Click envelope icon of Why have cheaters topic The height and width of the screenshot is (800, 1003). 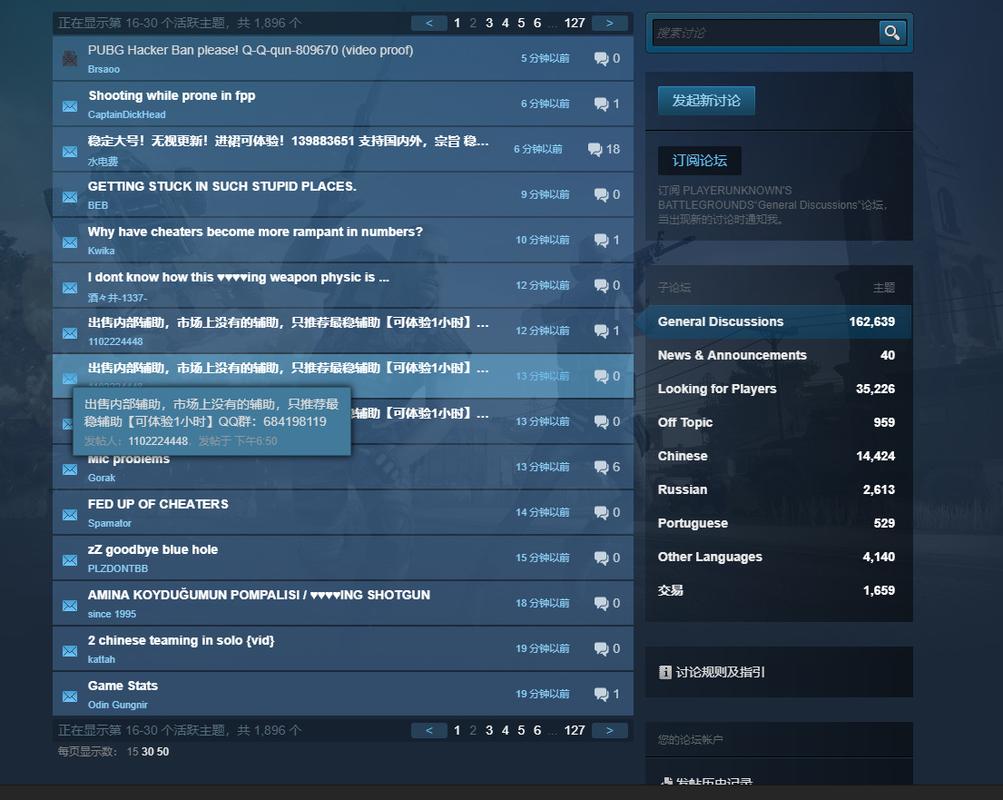(x=70, y=242)
